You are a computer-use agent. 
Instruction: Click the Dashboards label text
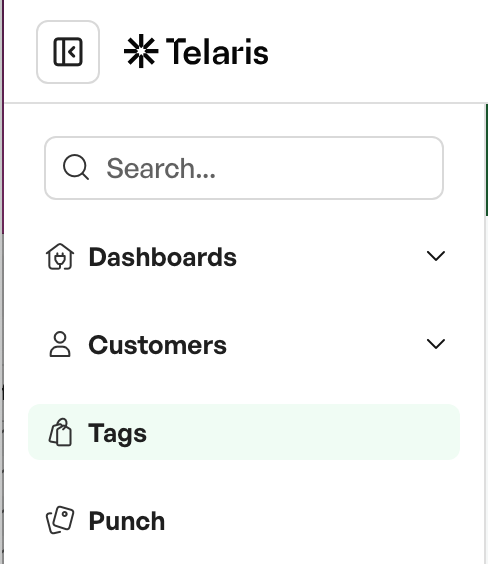[x=163, y=257]
